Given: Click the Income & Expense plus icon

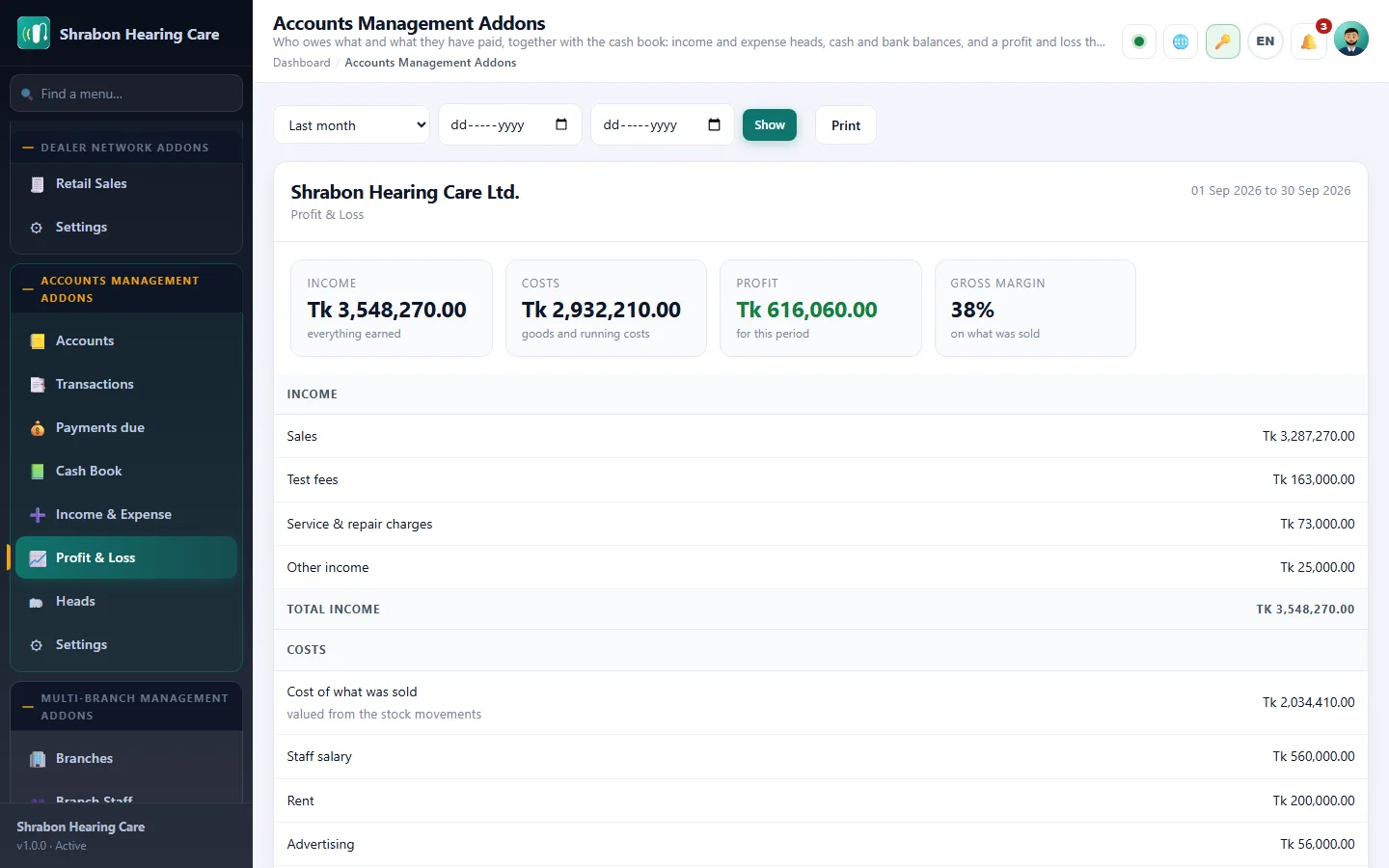Looking at the screenshot, I should pyautogui.click(x=38, y=515).
